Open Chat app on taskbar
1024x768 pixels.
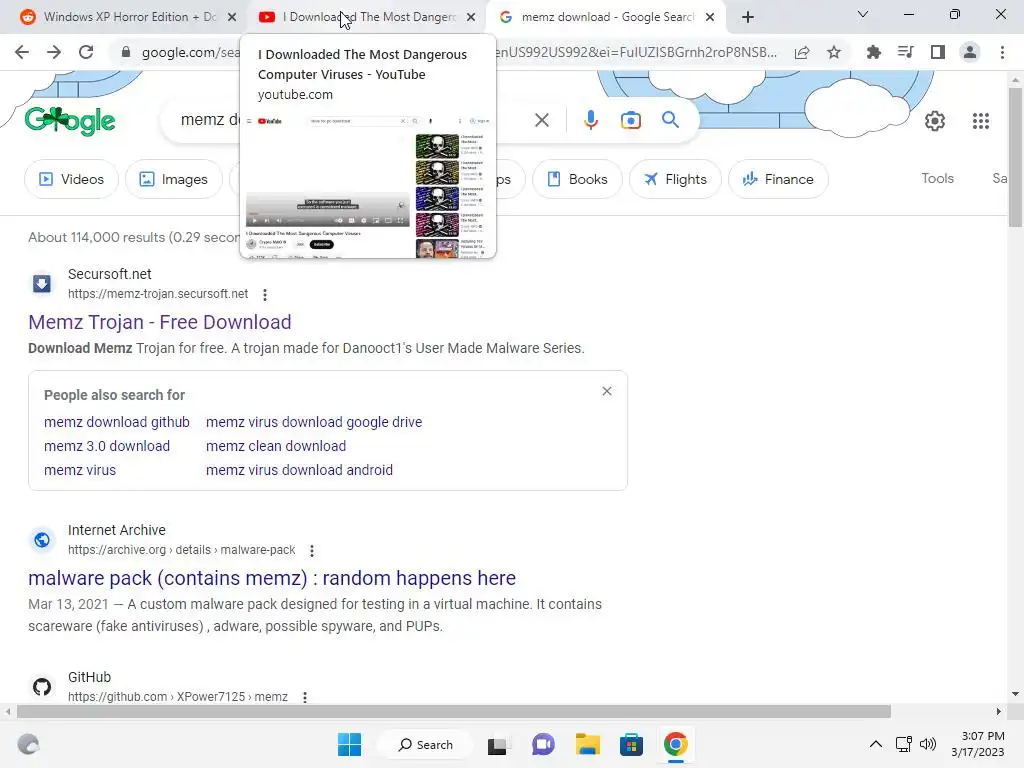[543, 744]
